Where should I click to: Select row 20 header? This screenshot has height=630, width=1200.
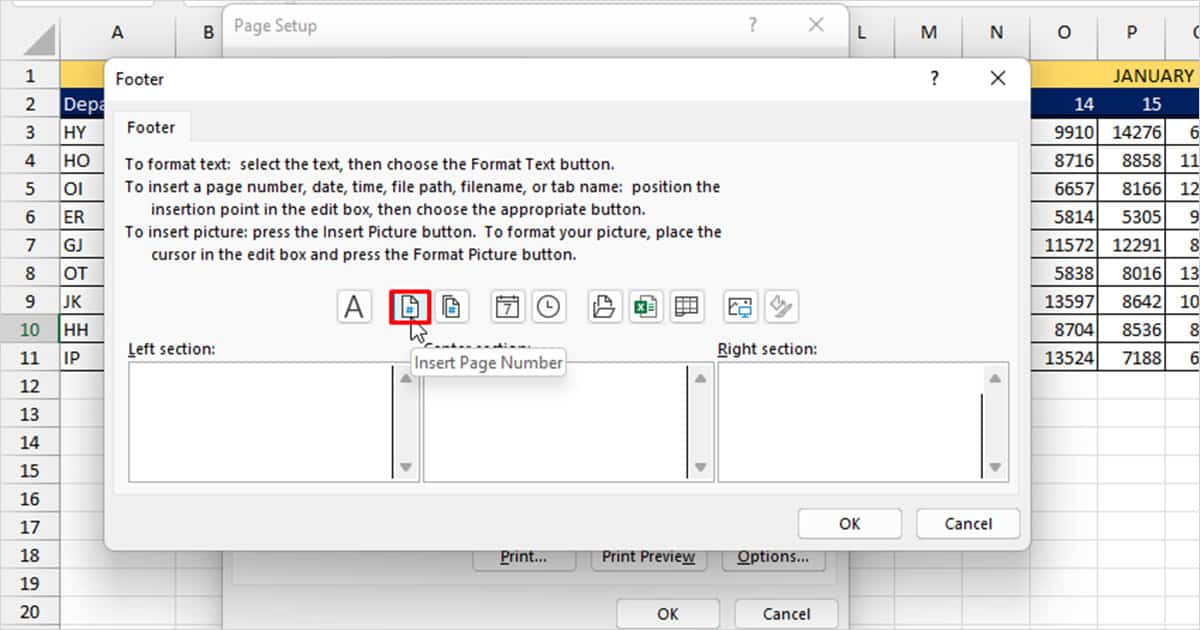[29, 612]
